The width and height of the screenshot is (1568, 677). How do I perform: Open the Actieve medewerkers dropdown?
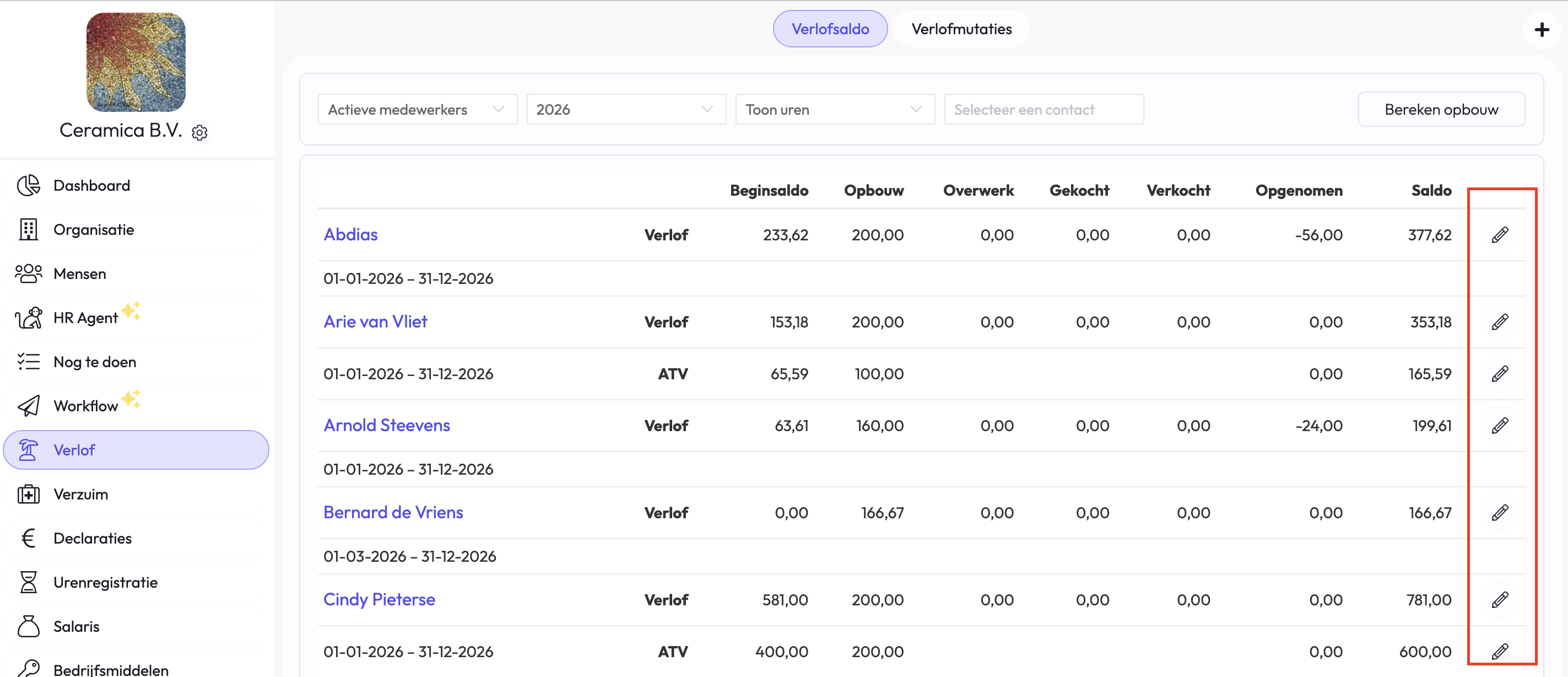tap(417, 110)
